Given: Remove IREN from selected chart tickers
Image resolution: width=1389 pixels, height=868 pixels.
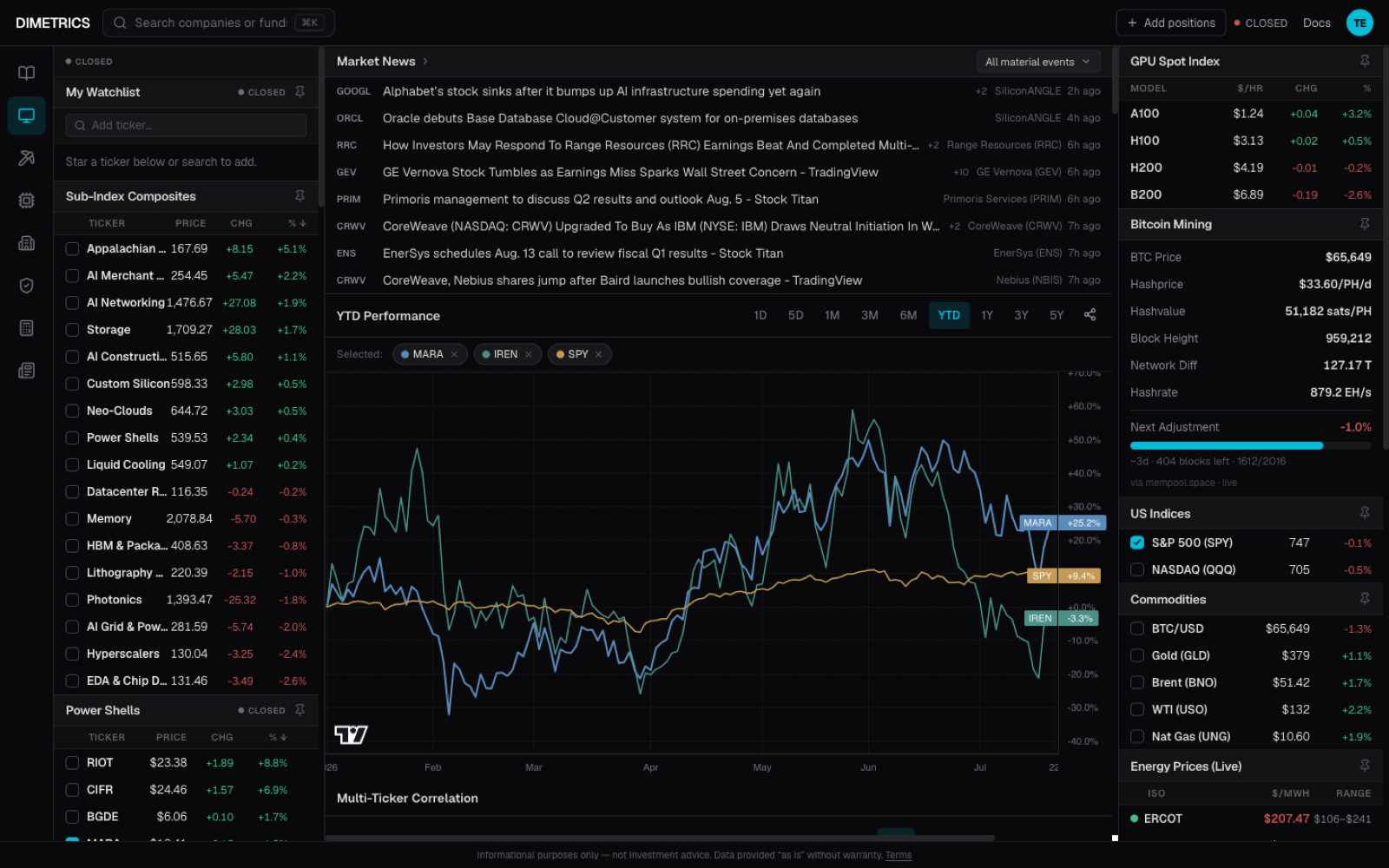Looking at the screenshot, I should (529, 354).
